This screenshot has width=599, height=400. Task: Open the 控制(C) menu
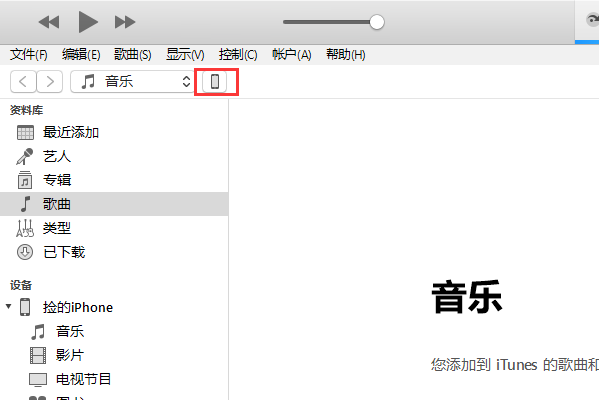coord(238,55)
